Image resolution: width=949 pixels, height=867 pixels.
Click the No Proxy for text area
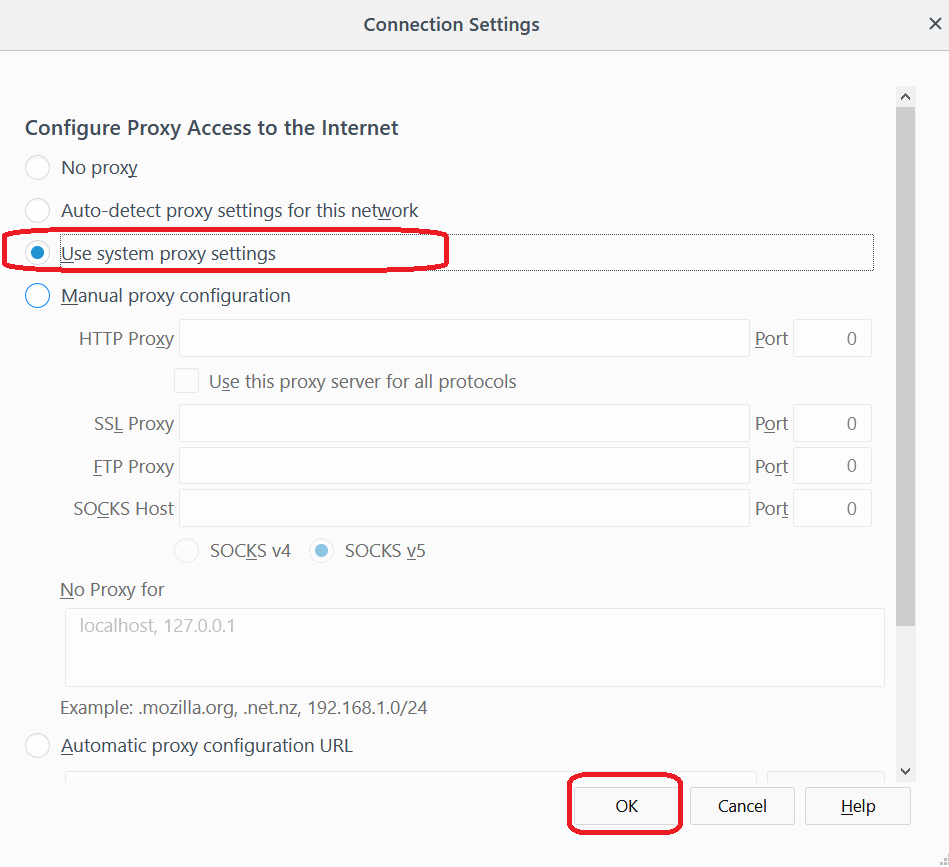(474, 647)
